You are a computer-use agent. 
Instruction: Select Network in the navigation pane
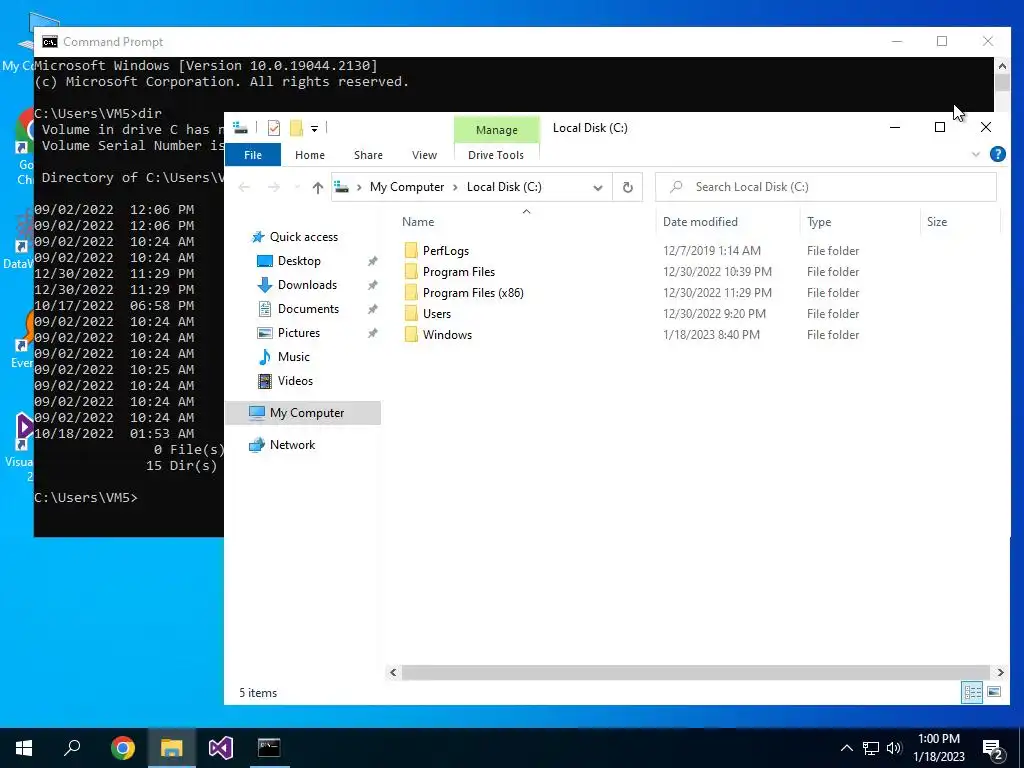[292, 445]
